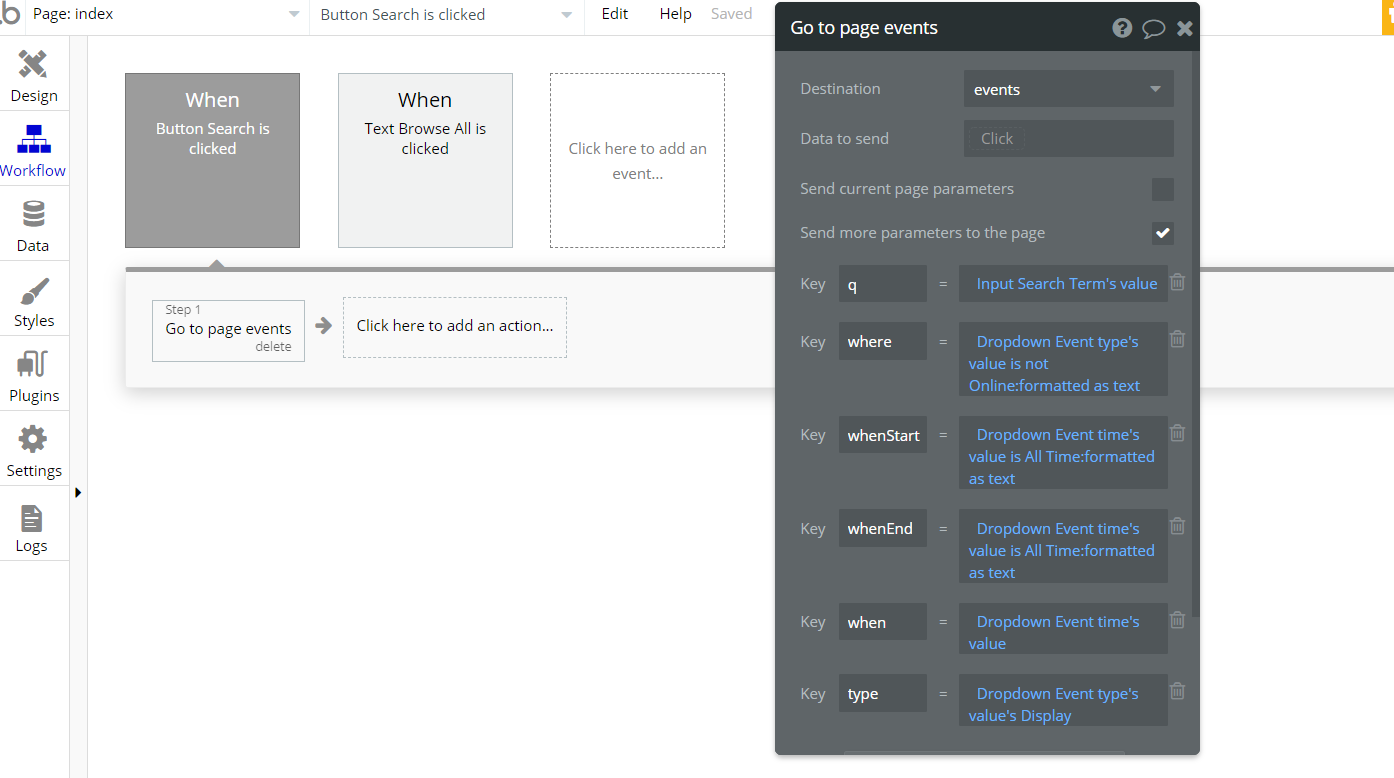Open the comment bubble icon

tap(1153, 28)
